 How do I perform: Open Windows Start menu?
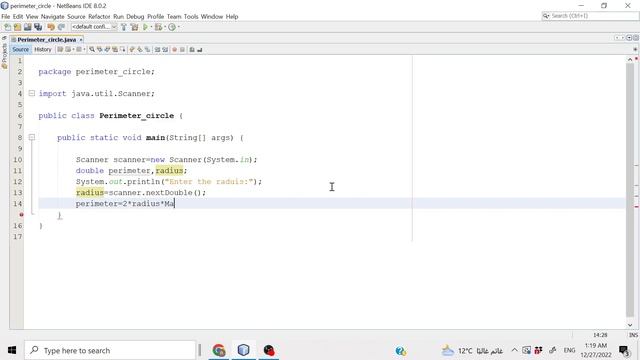(x=12, y=350)
